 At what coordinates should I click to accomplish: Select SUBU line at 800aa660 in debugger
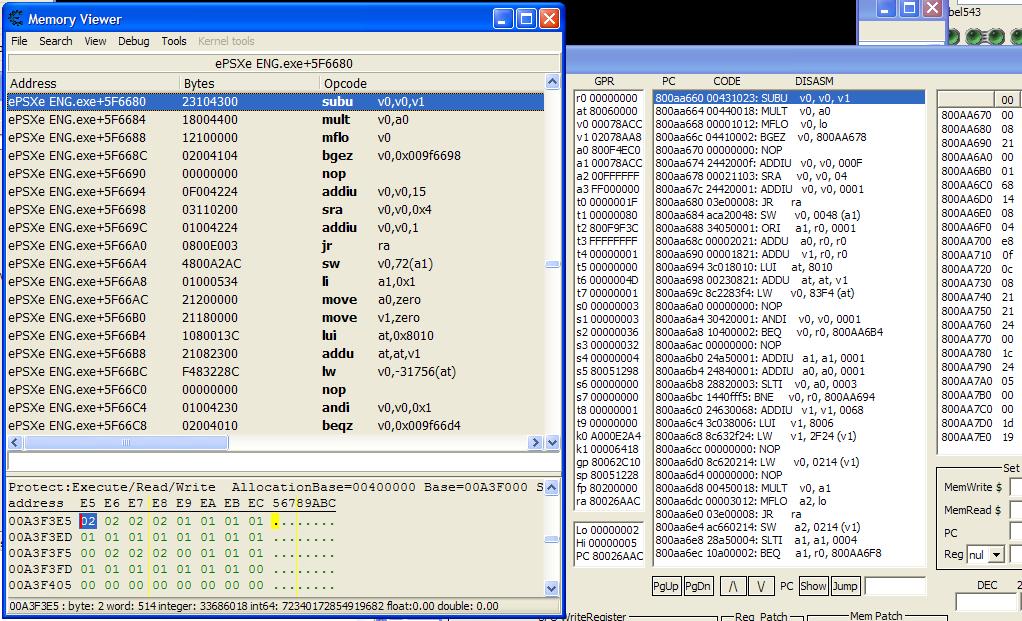coord(789,98)
